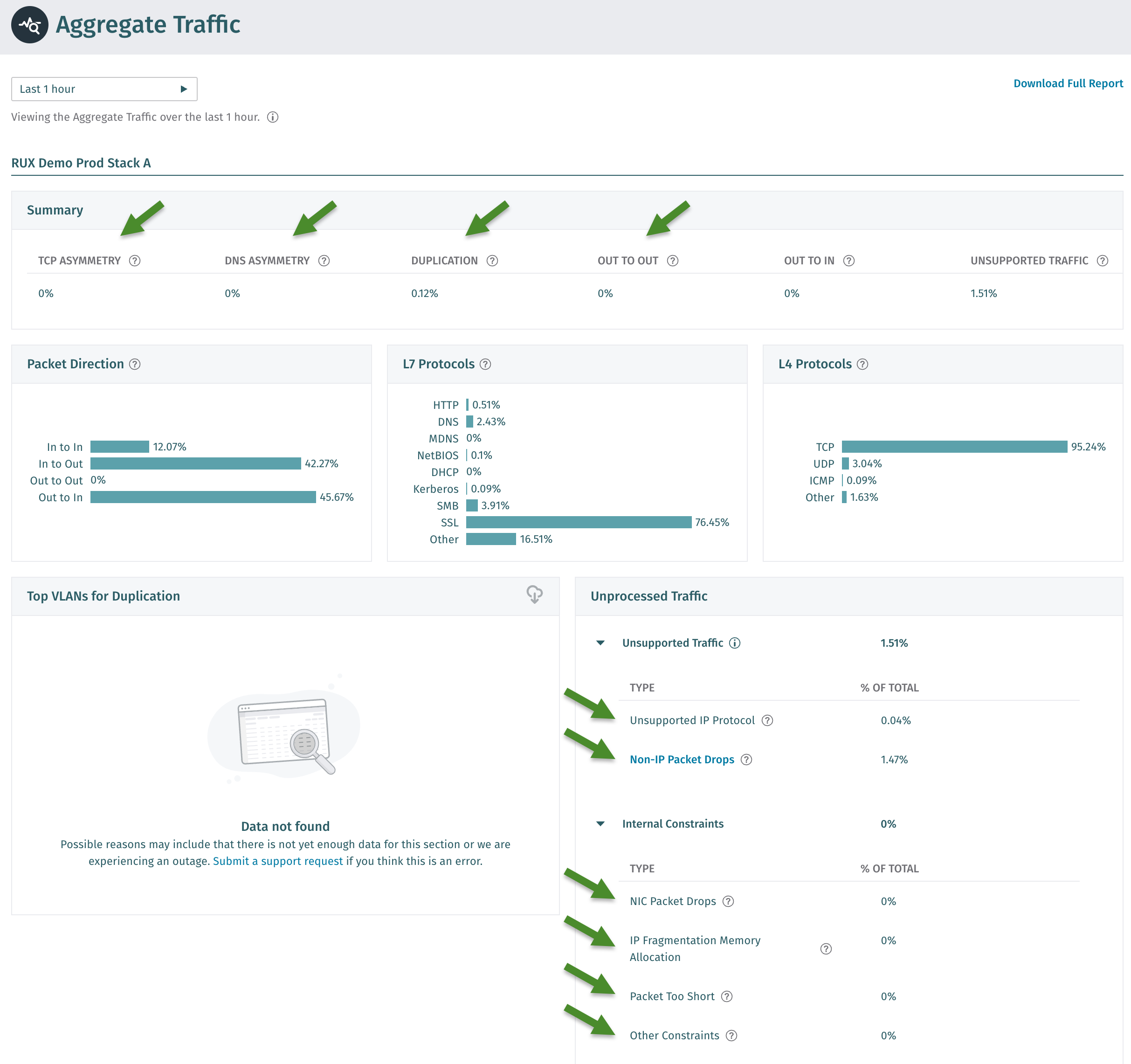Click help icon next to Out to Out
Screen dimensions: 1131x1064
[672, 261]
